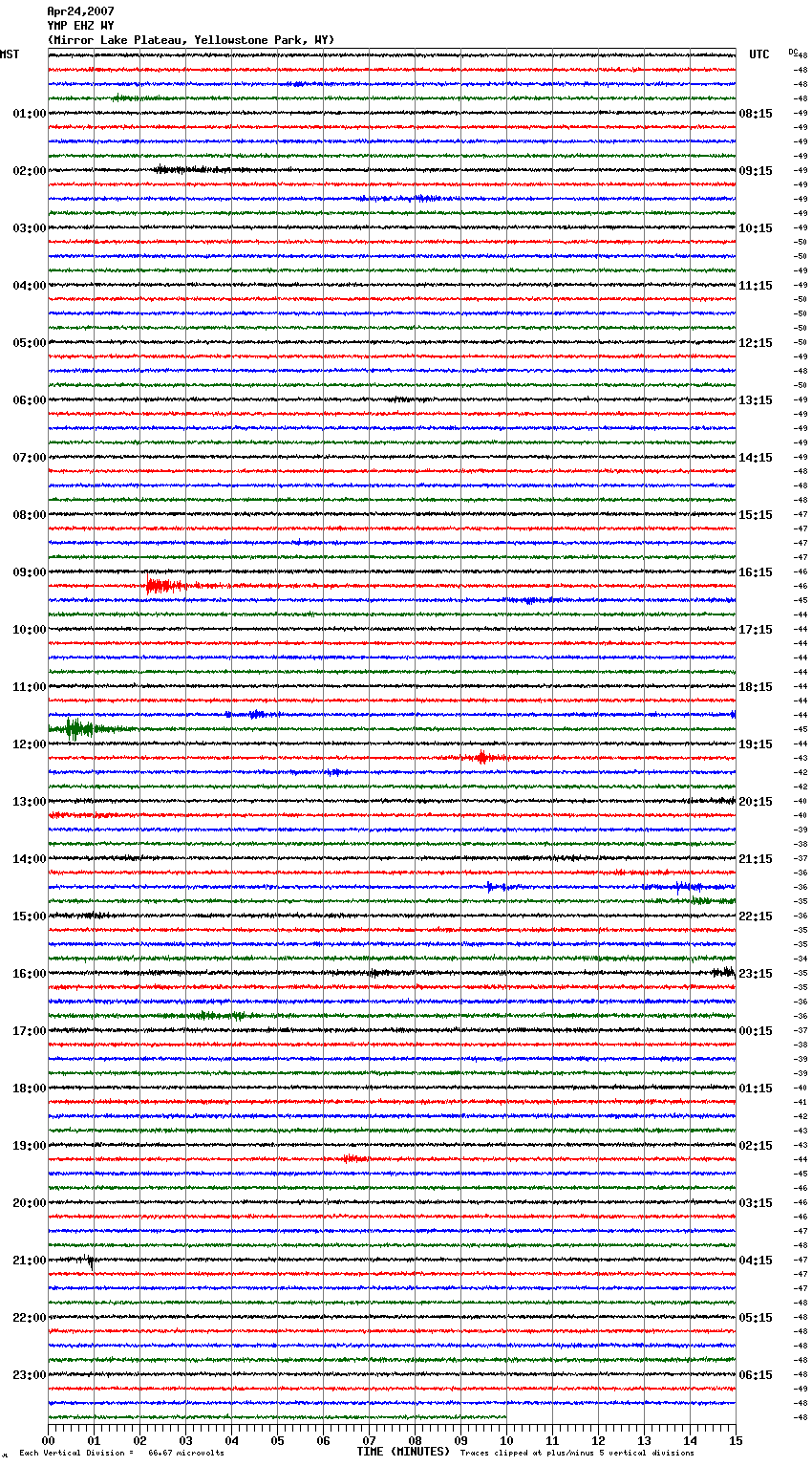Click the date label Apr24,2007
Screen dimensions: 812x1466
click(80, 11)
